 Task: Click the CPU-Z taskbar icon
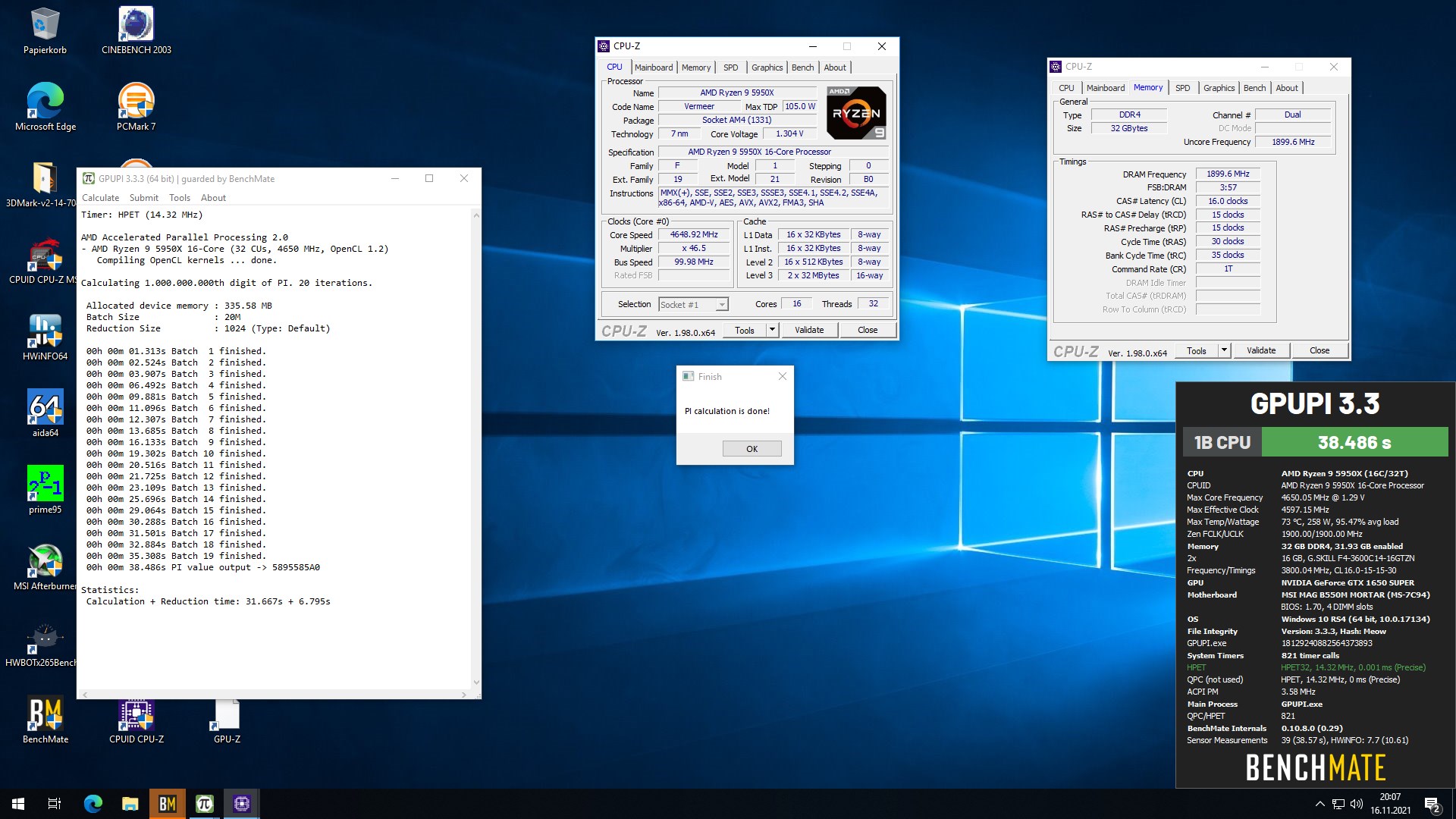[x=241, y=804]
